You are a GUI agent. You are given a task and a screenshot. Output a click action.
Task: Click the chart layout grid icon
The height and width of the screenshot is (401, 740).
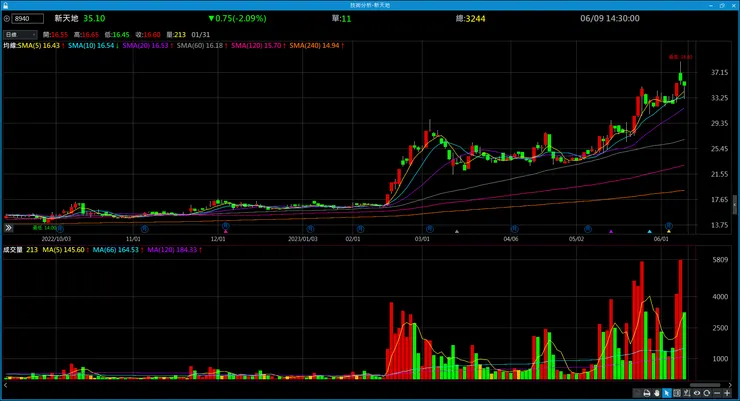tap(677, 393)
